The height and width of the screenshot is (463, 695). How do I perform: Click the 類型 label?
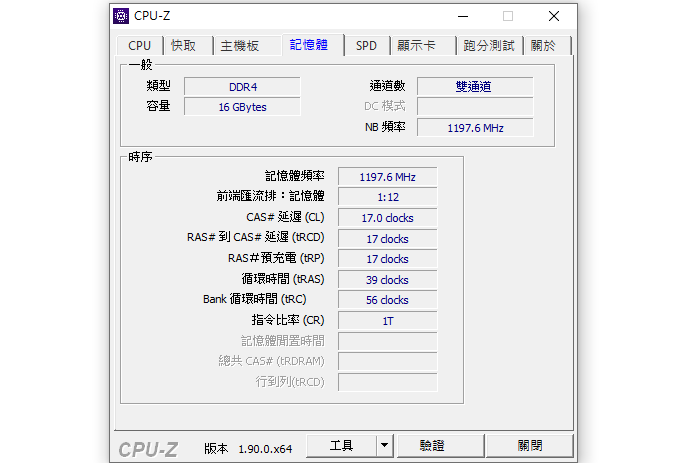coord(158,86)
